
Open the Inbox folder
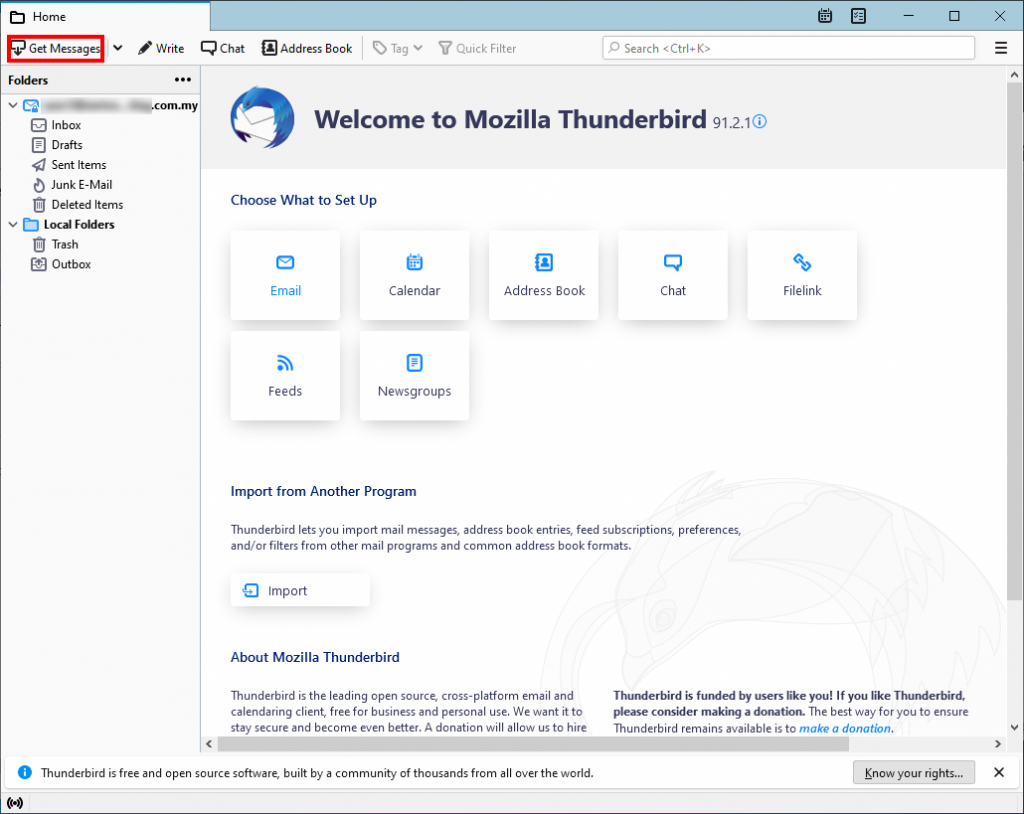click(x=66, y=125)
